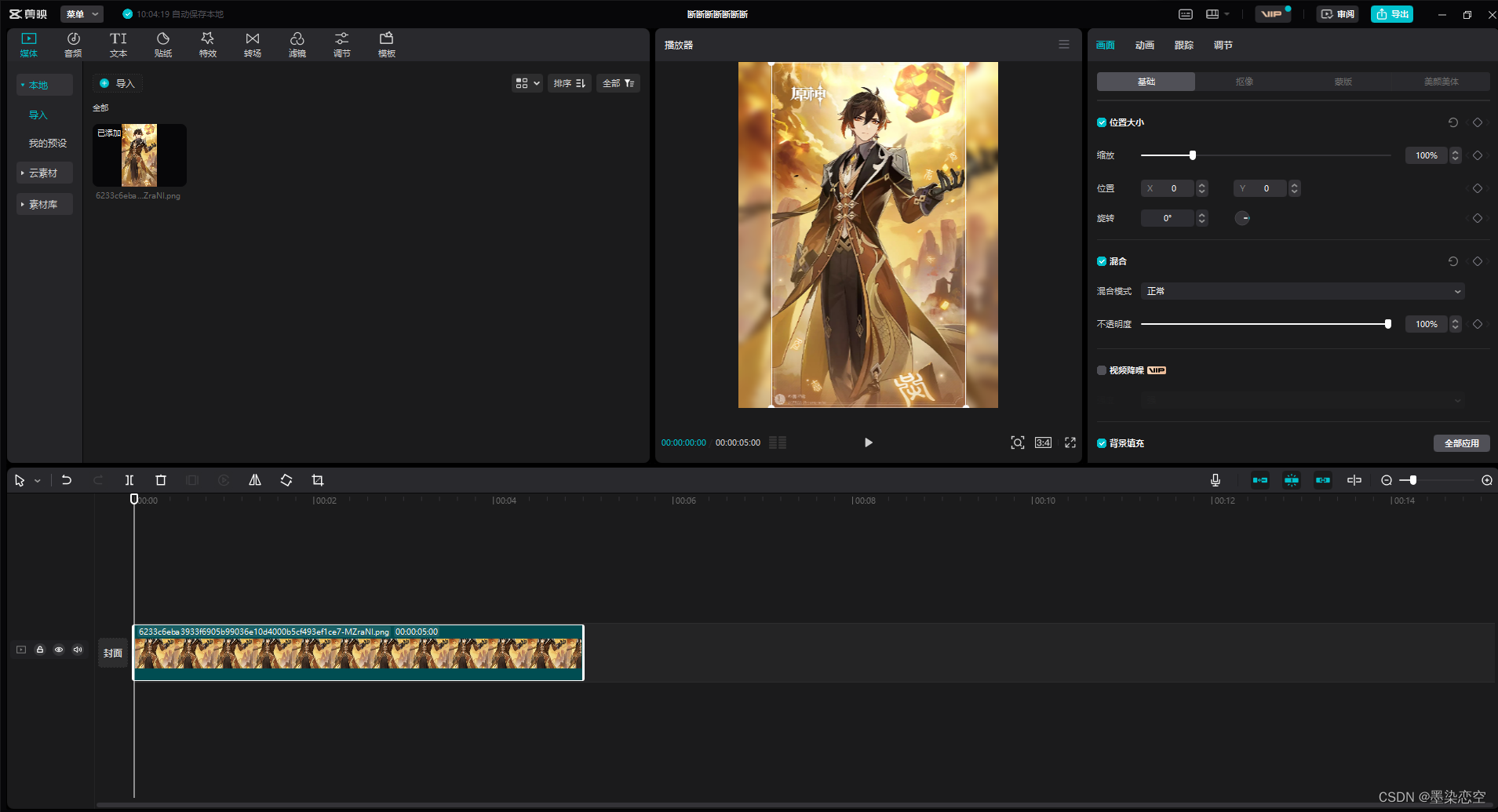The width and height of the screenshot is (1498, 812).
Task: Open the 特效 effects panel
Action: point(208,45)
